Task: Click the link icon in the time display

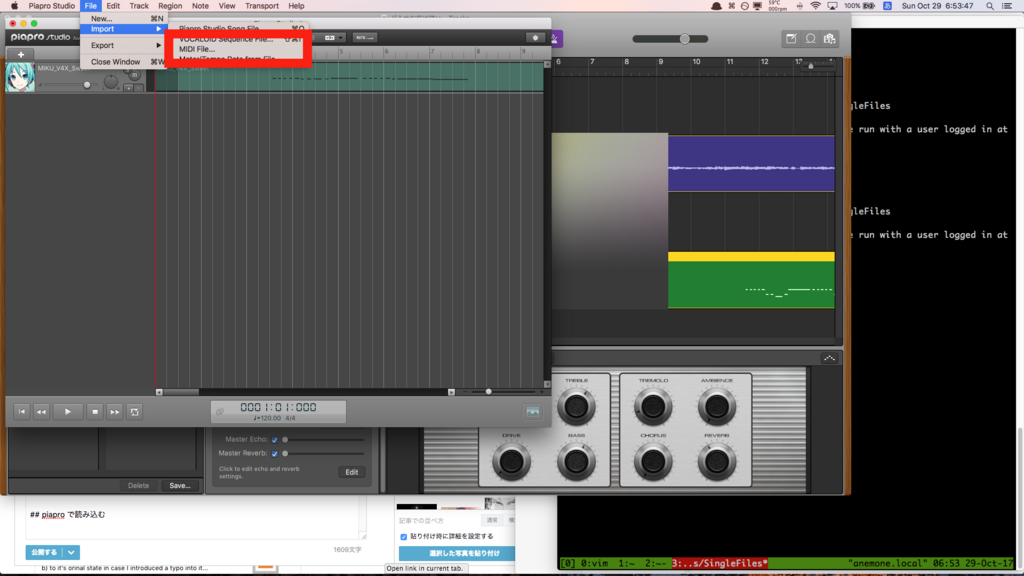Action: 220,411
